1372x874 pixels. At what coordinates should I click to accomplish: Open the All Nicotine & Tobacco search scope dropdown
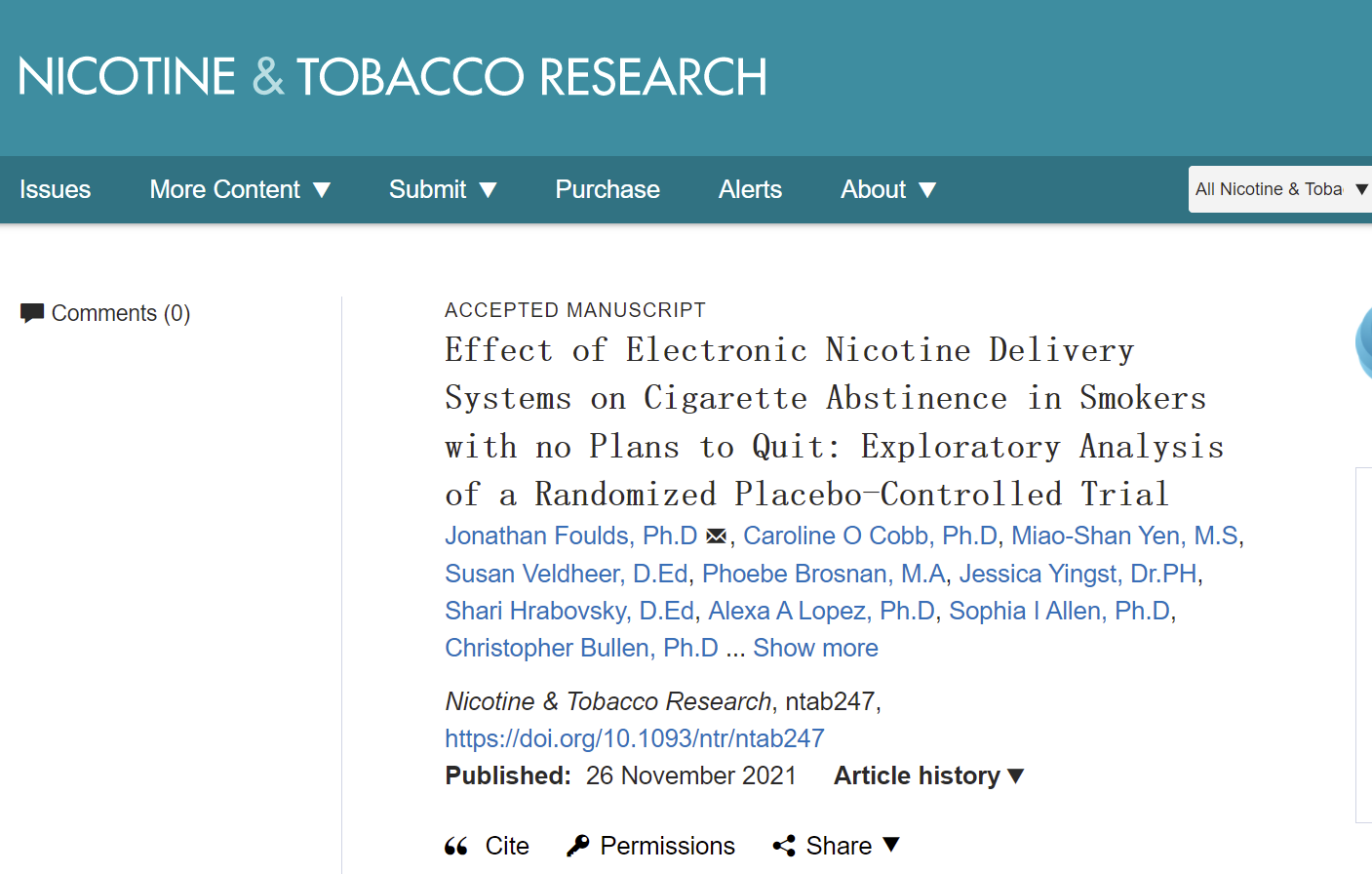point(1279,189)
